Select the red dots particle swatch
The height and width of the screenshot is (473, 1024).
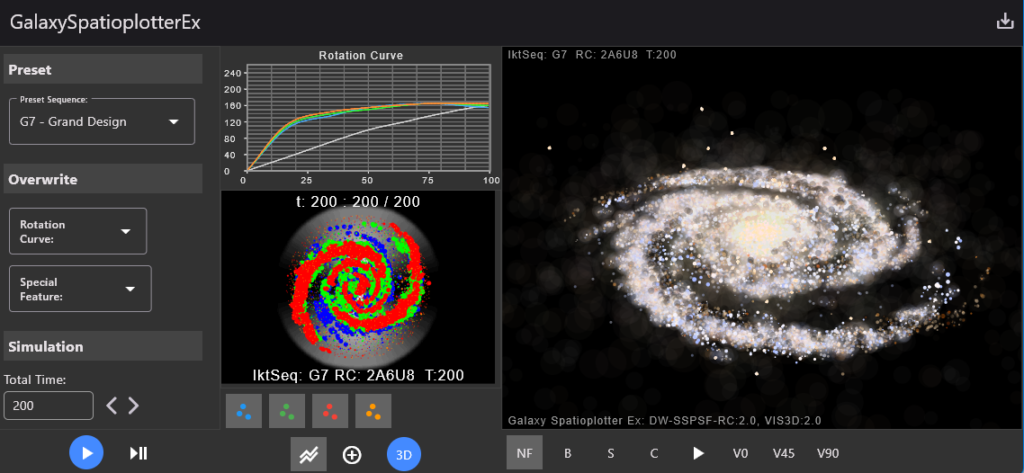coord(330,411)
